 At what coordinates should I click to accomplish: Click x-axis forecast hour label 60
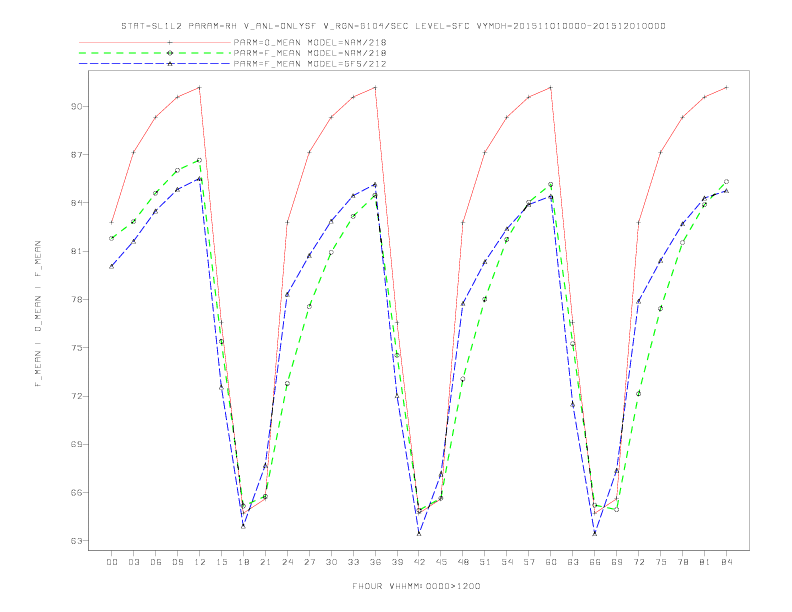(551, 562)
